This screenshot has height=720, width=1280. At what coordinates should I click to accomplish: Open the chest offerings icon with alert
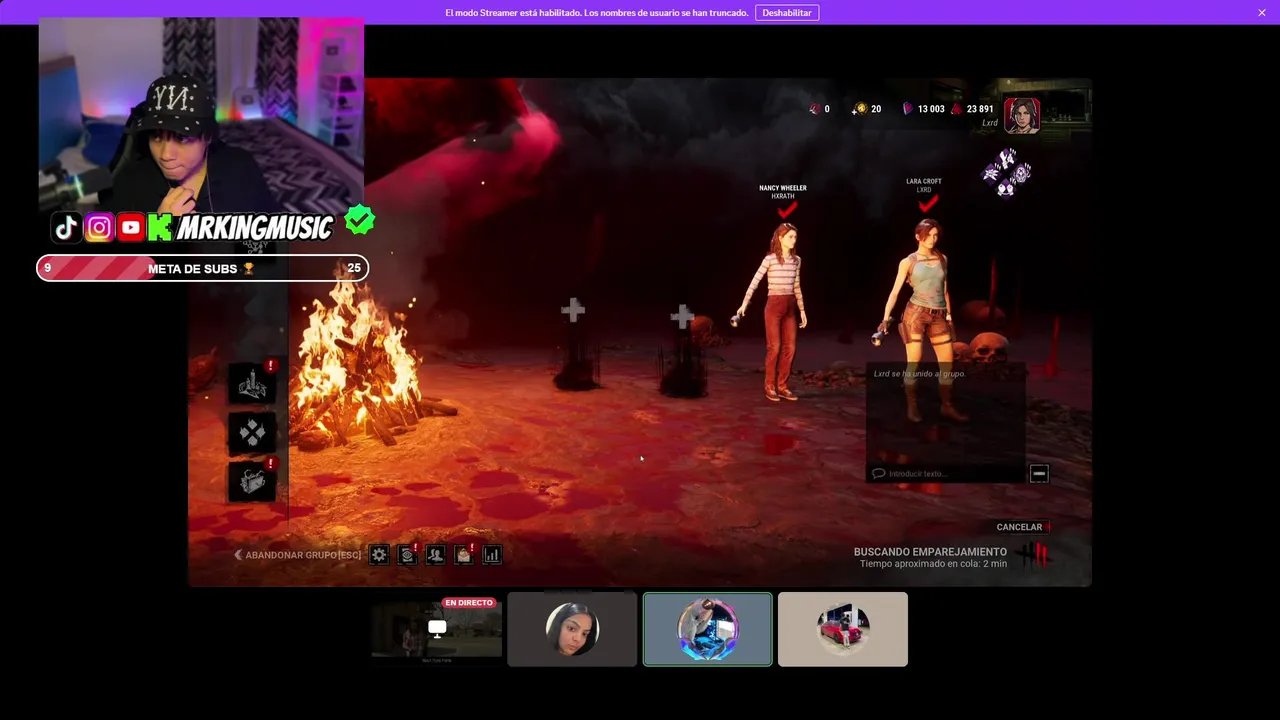tap(252, 482)
